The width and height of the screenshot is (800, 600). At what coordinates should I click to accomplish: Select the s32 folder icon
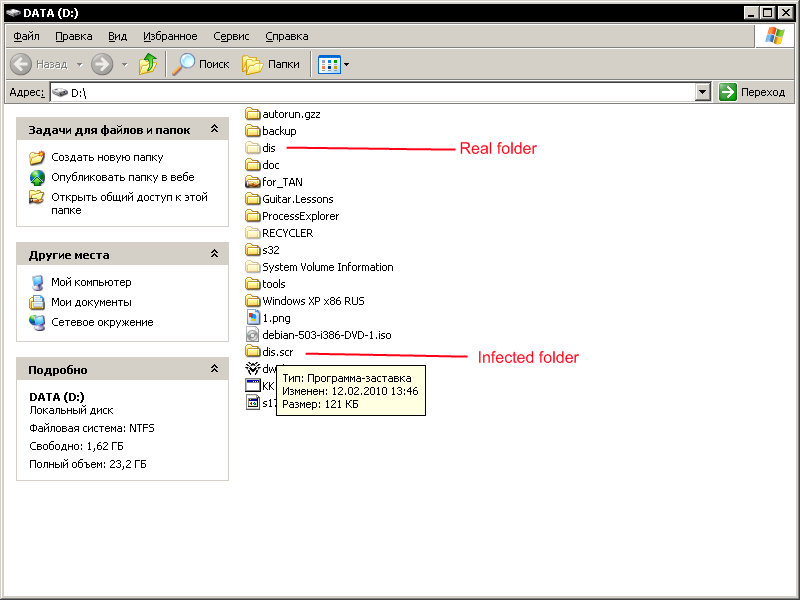[x=253, y=249]
